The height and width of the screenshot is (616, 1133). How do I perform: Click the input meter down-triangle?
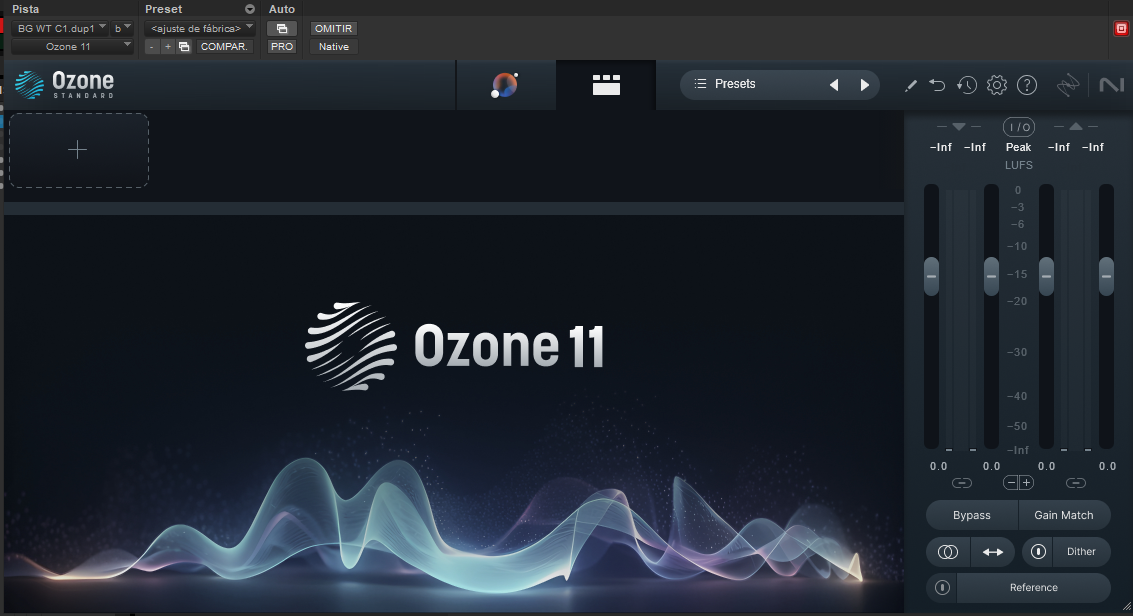959,126
